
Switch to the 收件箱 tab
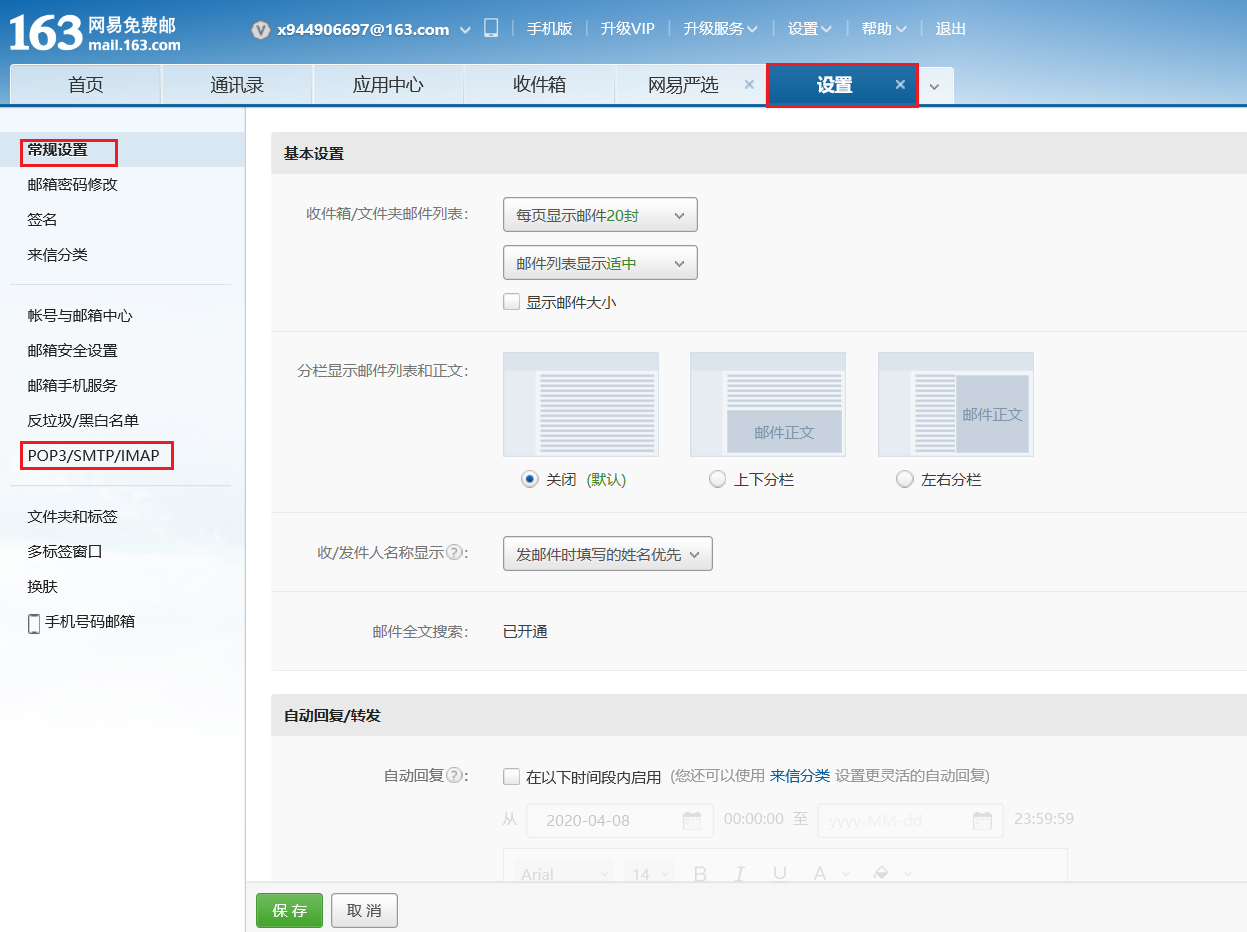tap(539, 85)
